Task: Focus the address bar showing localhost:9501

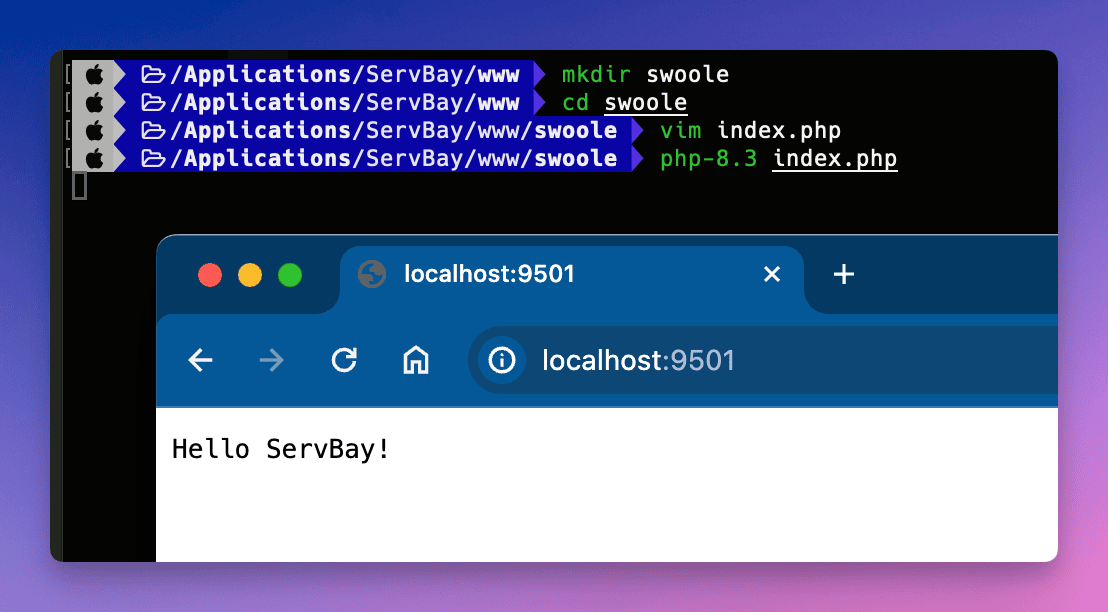Action: pyautogui.click(x=763, y=360)
